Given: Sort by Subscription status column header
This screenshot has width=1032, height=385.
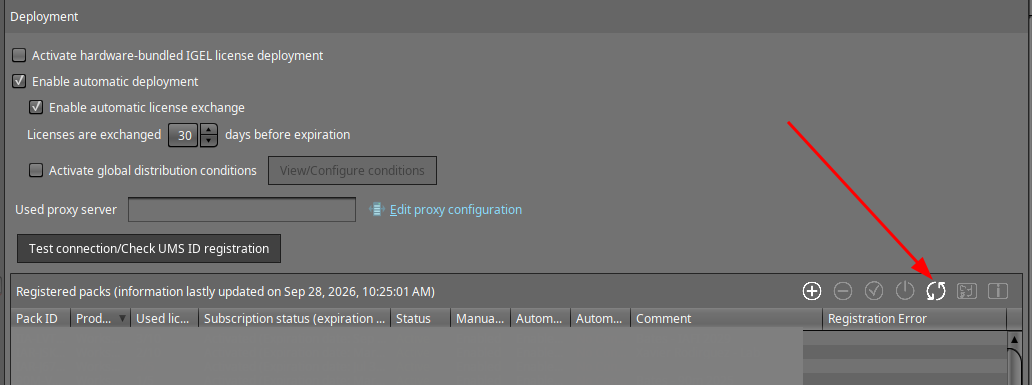Looking at the screenshot, I should click(295, 319).
